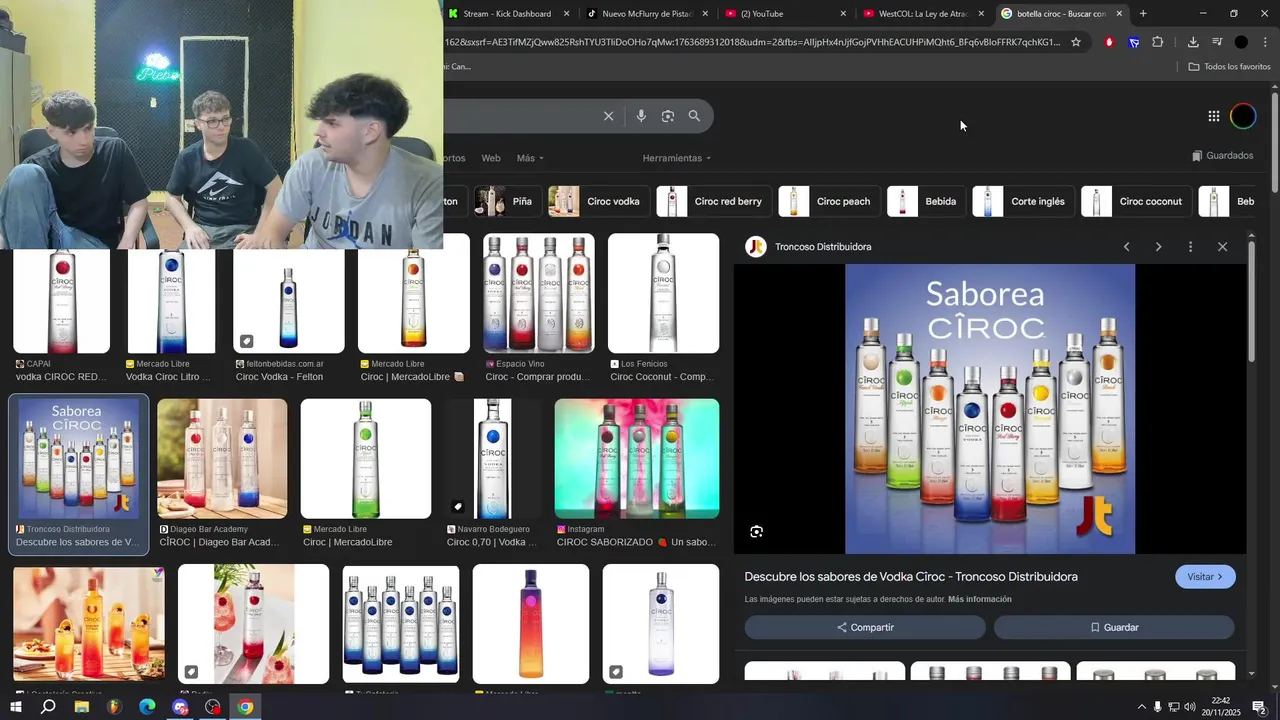Image resolution: width=1280 pixels, height=720 pixels.
Task: Show next image in preview panel
Action: pos(1158,247)
